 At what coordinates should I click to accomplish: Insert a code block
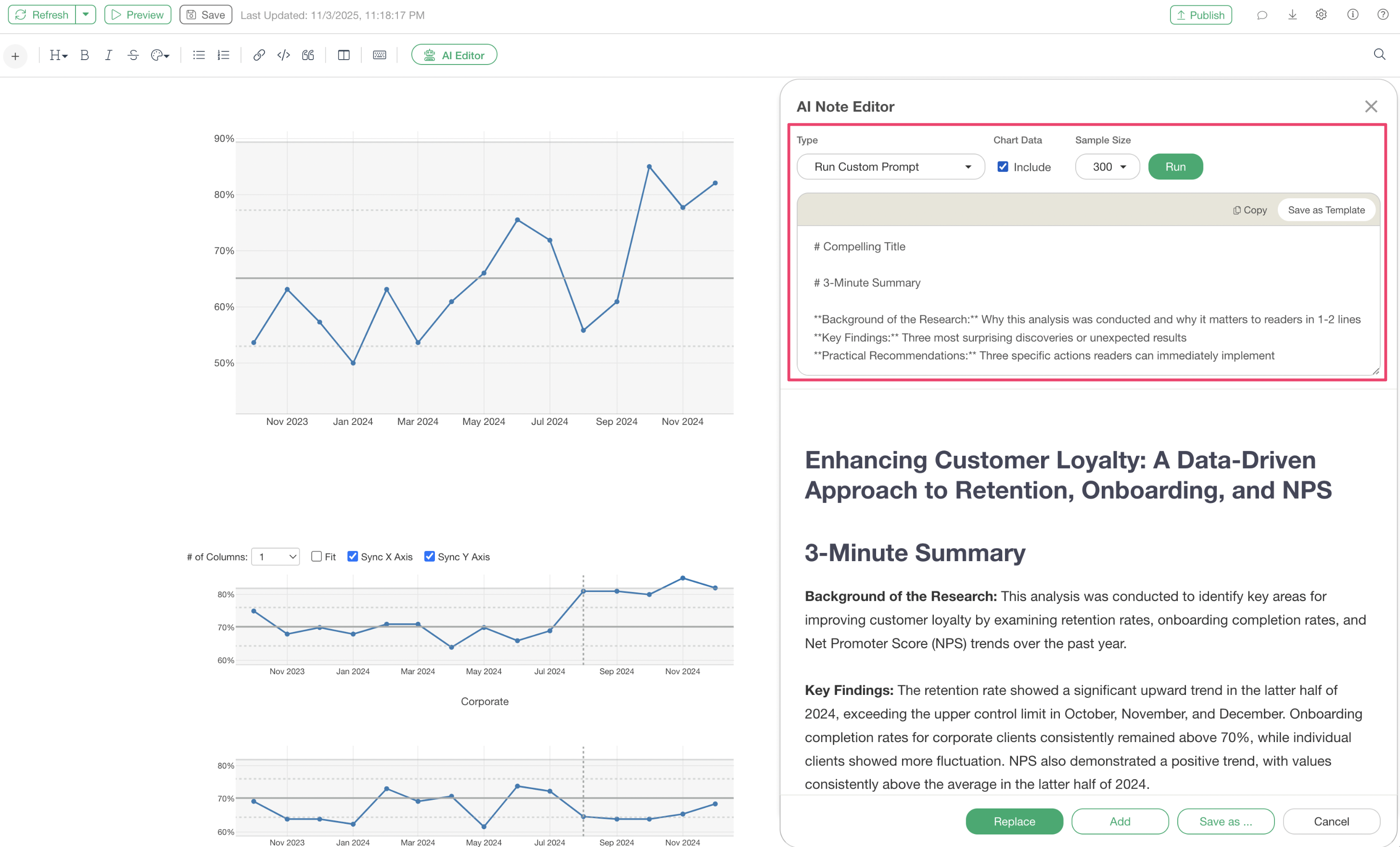[283, 55]
